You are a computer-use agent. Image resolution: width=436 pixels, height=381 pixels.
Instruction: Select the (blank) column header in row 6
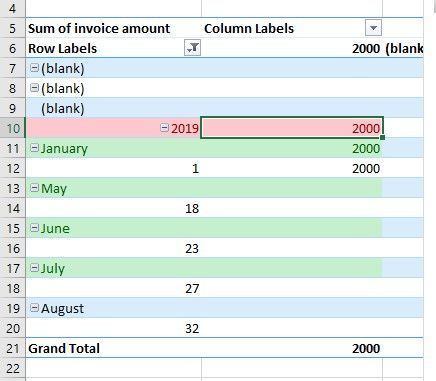404,49
